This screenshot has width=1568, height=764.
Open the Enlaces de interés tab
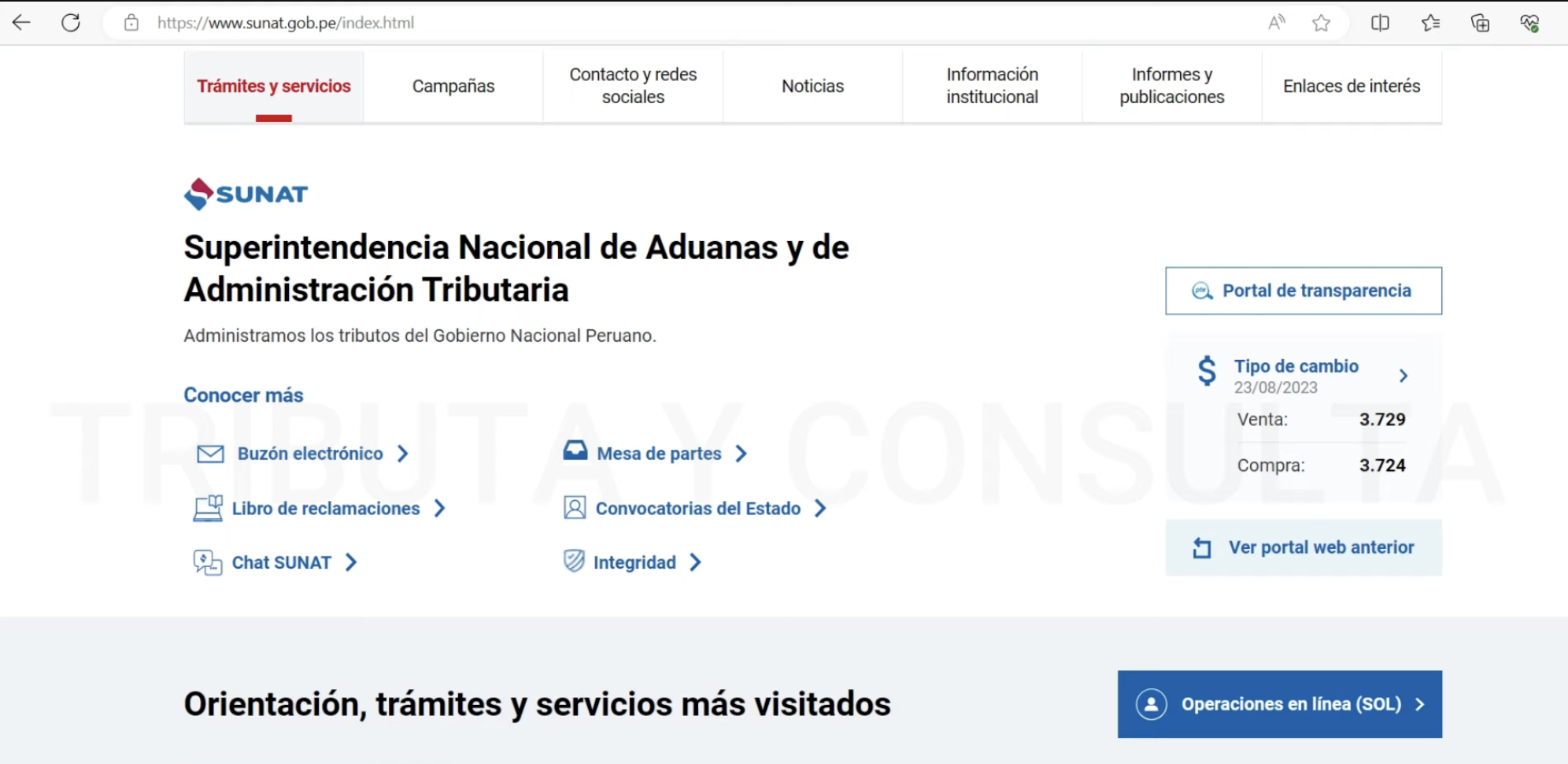[1352, 87]
